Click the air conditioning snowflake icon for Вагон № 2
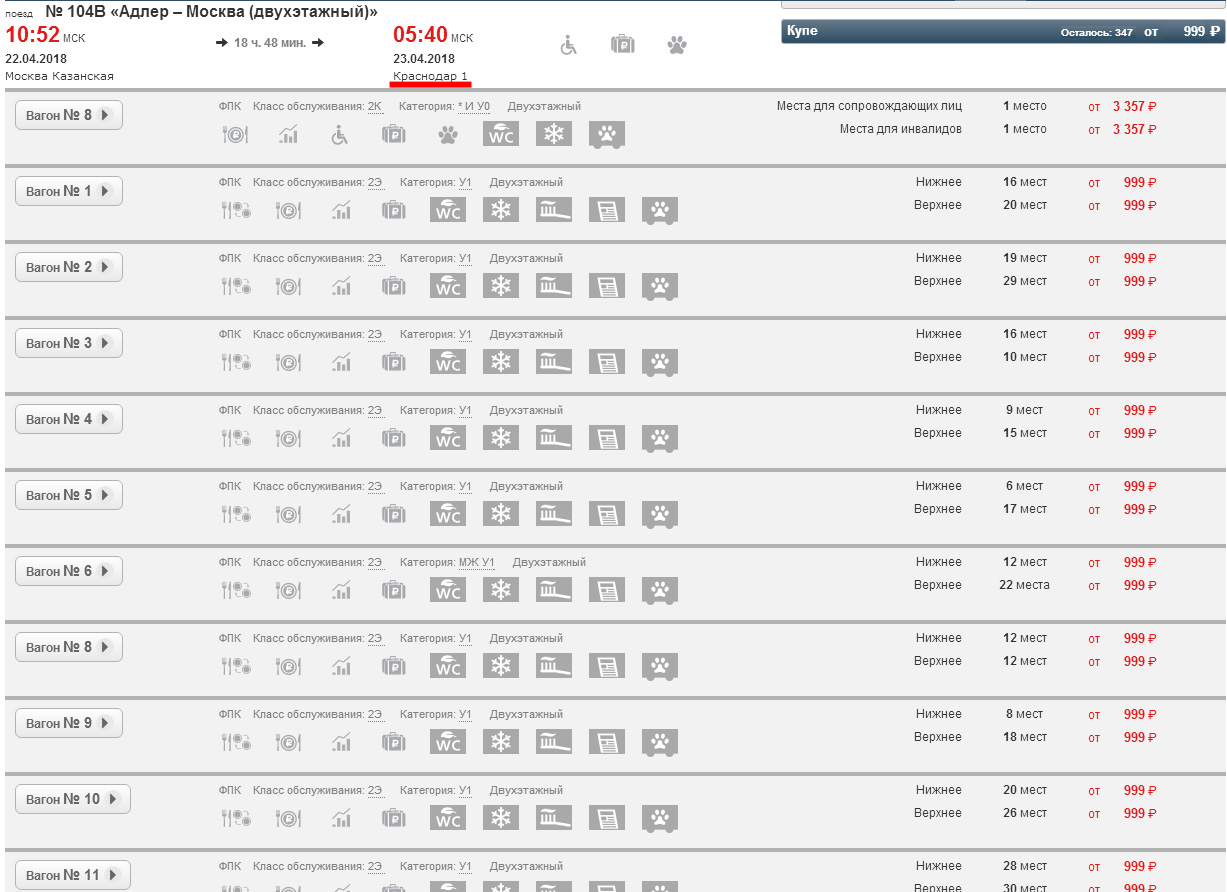This screenshot has height=892, width=1227. click(x=500, y=285)
